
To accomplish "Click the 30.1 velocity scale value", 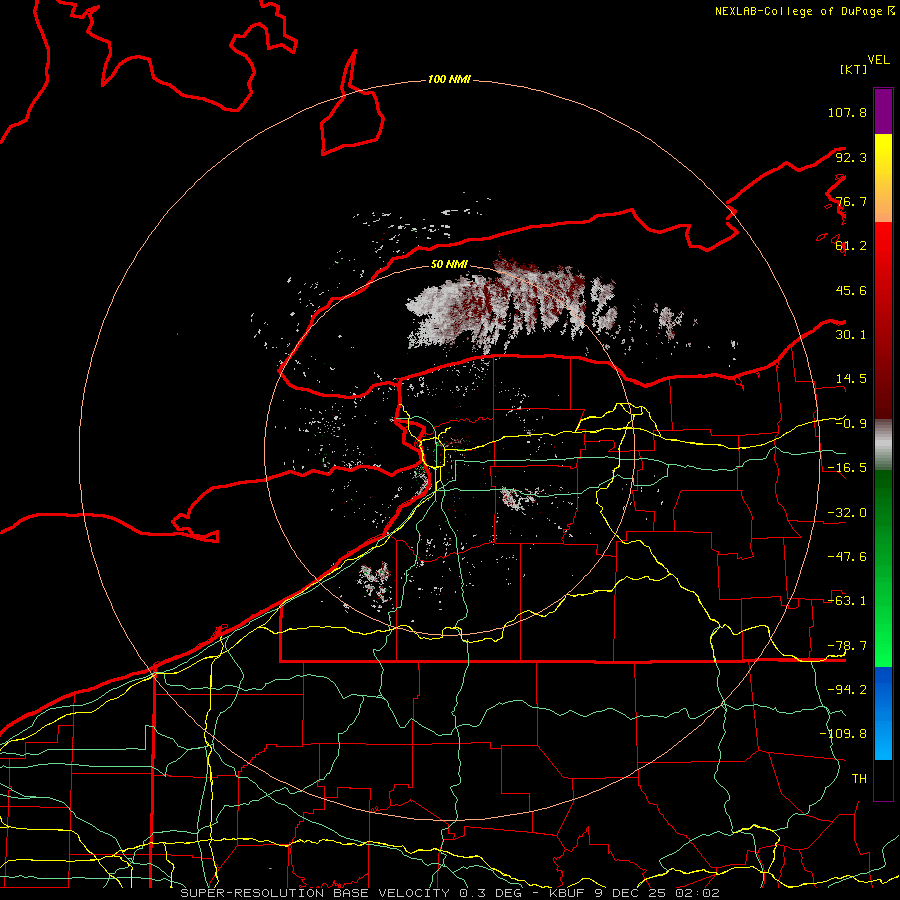I will [x=851, y=335].
